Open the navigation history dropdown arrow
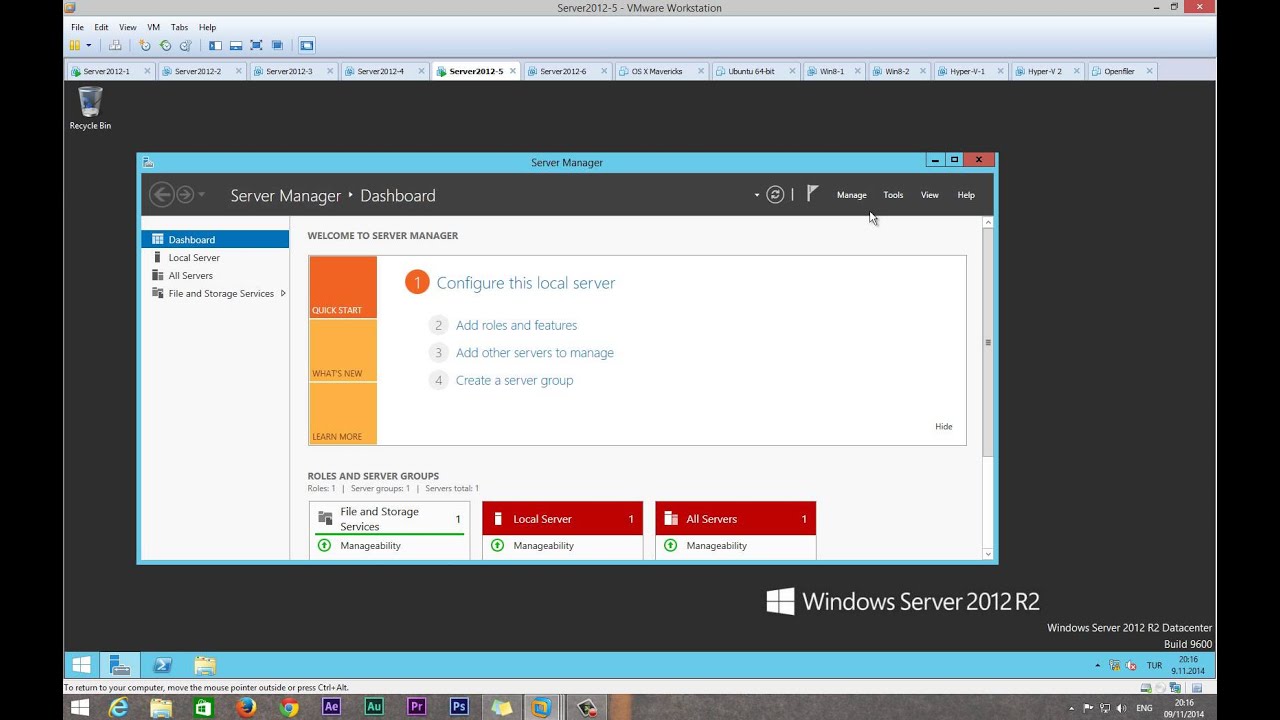This screenshot has width=1280, height=720. 201,195
